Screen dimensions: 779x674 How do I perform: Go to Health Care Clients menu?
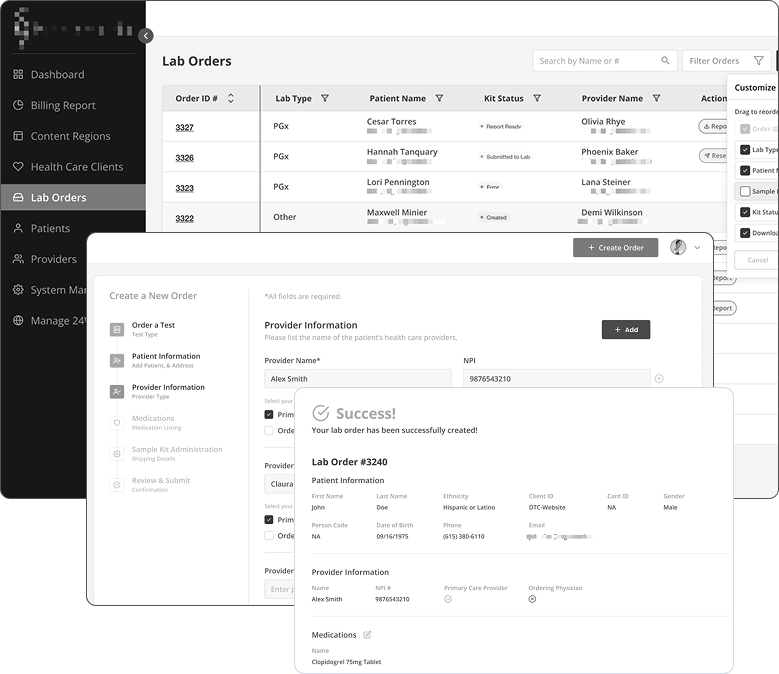(x=76, y=167)
